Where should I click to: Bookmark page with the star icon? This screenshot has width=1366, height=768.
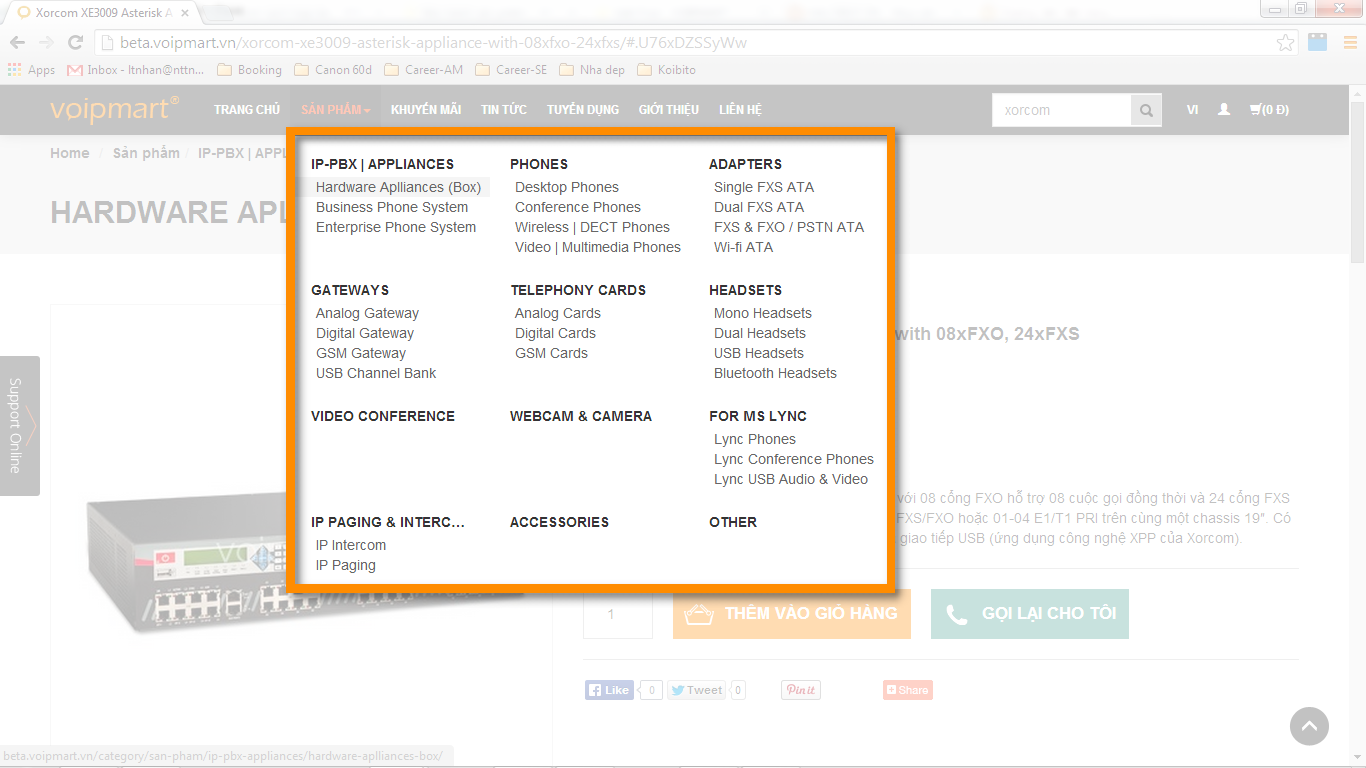[1285, 43]
